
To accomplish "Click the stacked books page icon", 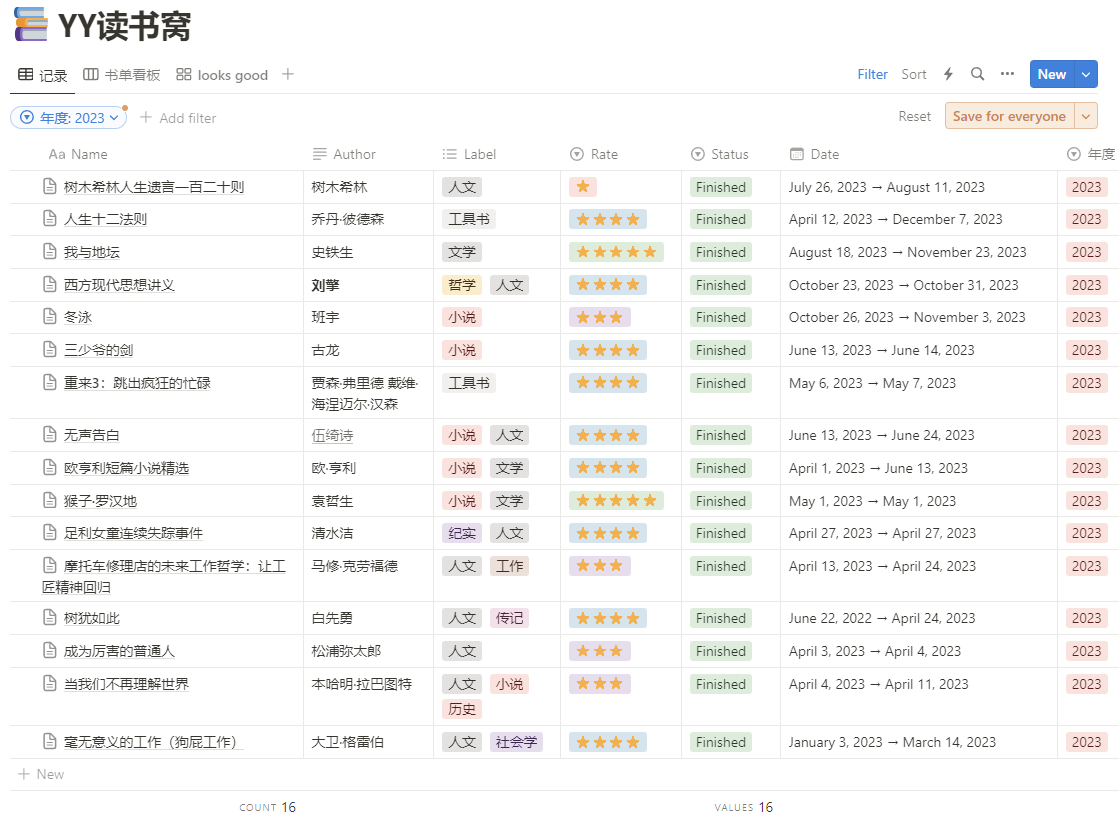I will 31,25.
